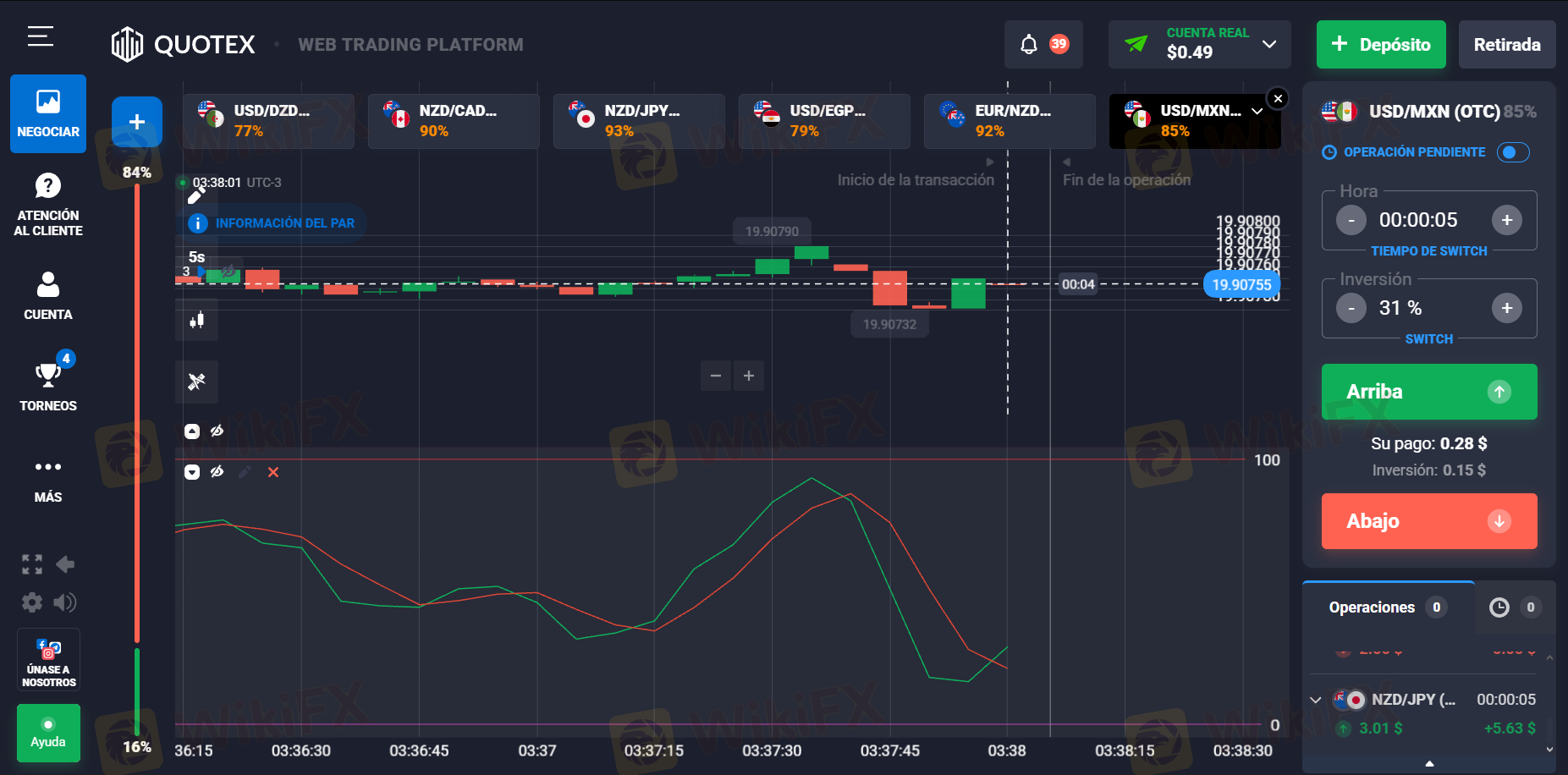Switch to the EUR/NZD asset tab
The width and height of the screenshot is (1568, 775).
click(x=1010, y=121)
